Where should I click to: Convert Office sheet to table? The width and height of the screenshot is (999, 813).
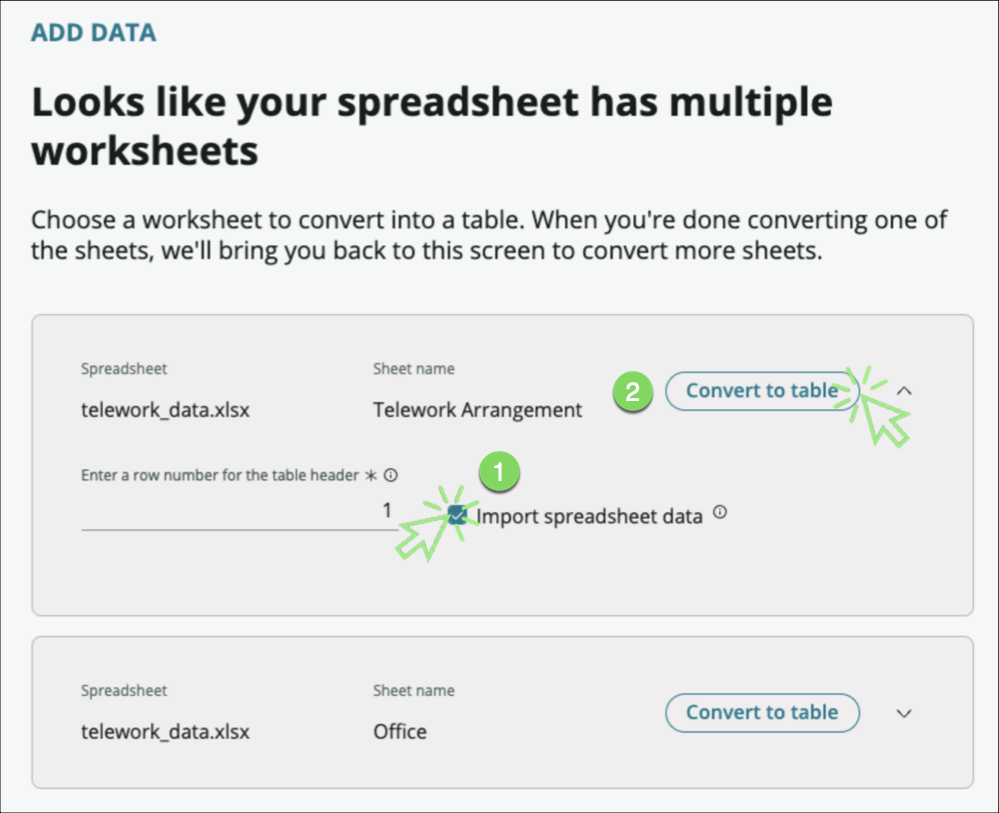761,713
